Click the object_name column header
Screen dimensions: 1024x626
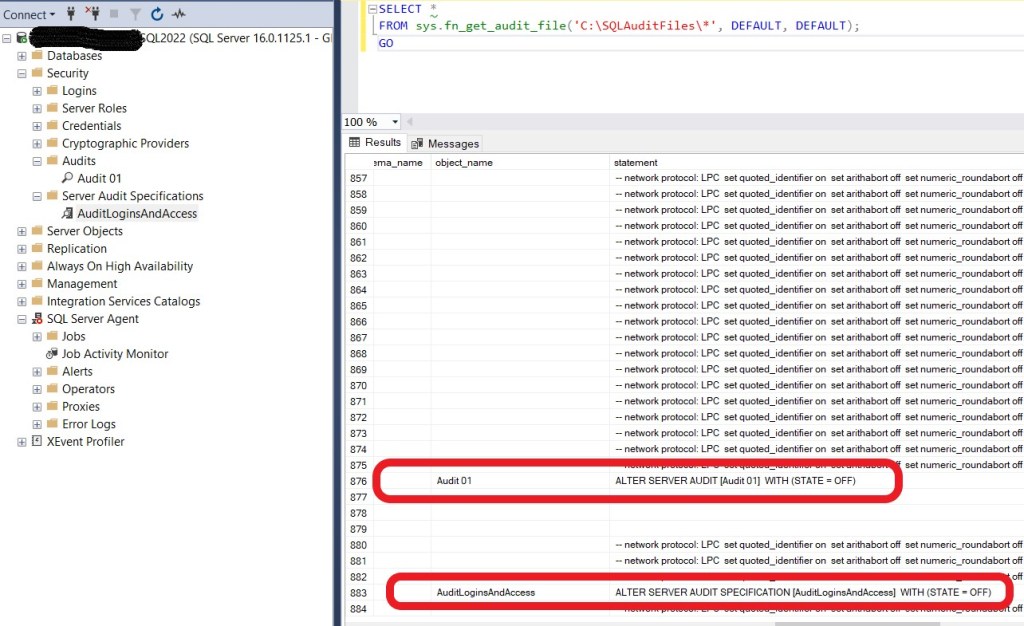[465, 162]
